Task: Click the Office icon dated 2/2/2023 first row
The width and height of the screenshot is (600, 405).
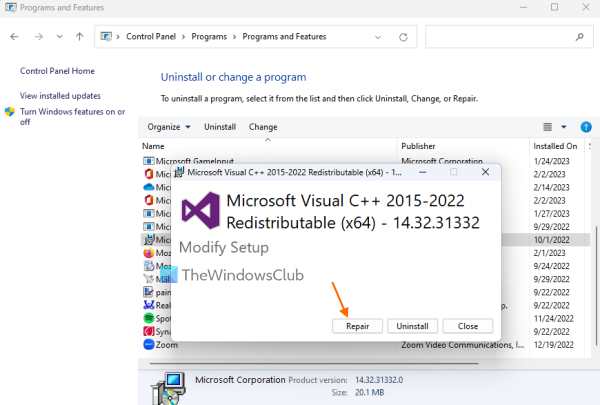Action: tap(148, 174)
